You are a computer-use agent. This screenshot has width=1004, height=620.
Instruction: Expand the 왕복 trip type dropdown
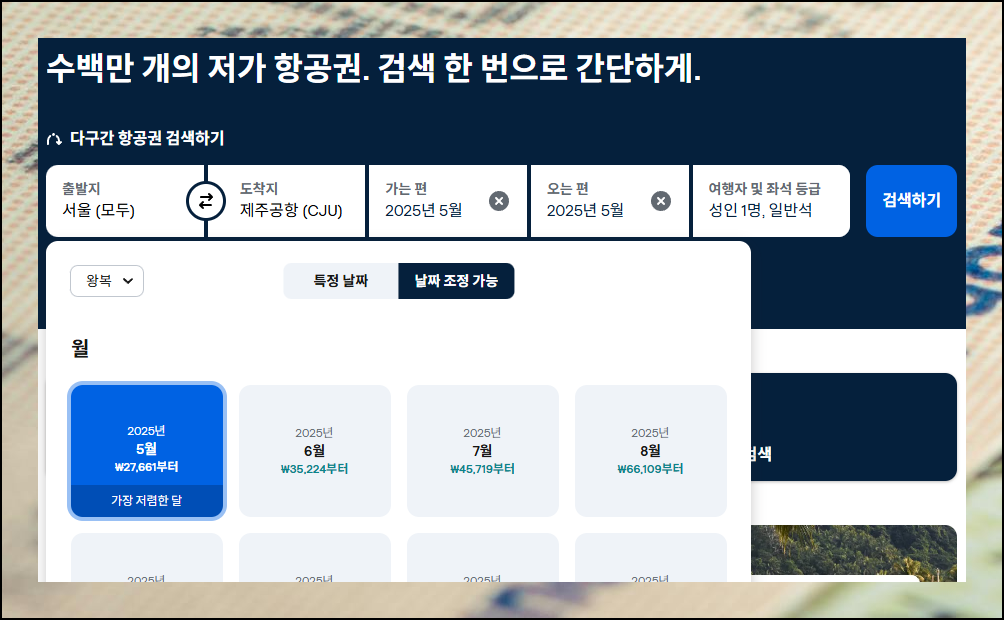(107, 281)
